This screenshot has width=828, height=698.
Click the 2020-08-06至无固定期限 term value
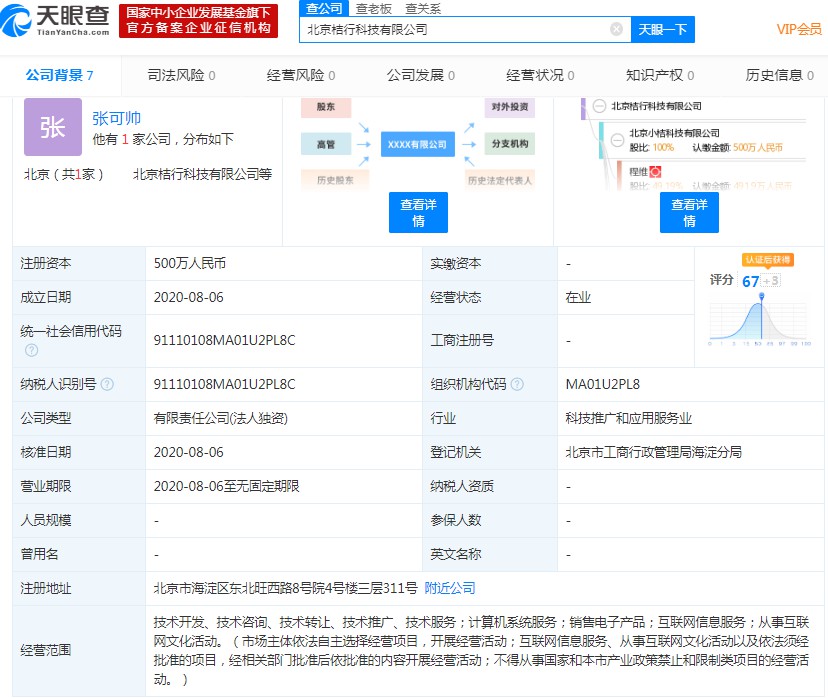227,486
